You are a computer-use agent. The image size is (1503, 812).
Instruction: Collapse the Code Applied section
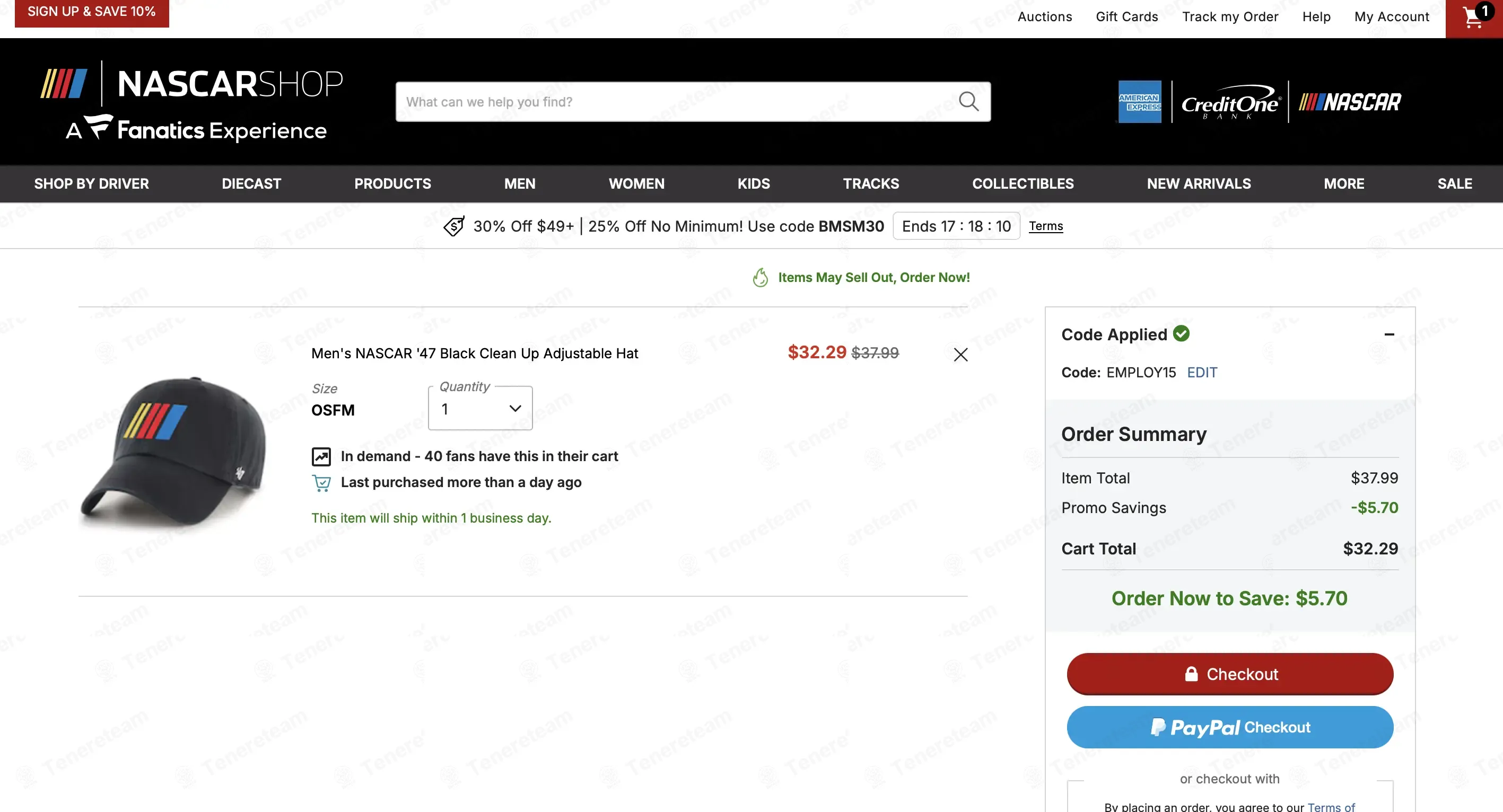point(1389,334)
